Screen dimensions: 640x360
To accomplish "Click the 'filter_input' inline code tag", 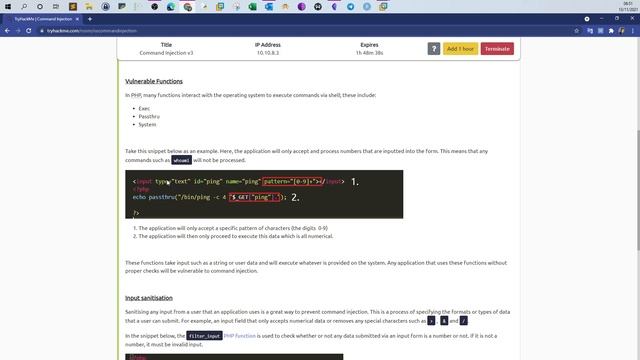I will [204, 336].
